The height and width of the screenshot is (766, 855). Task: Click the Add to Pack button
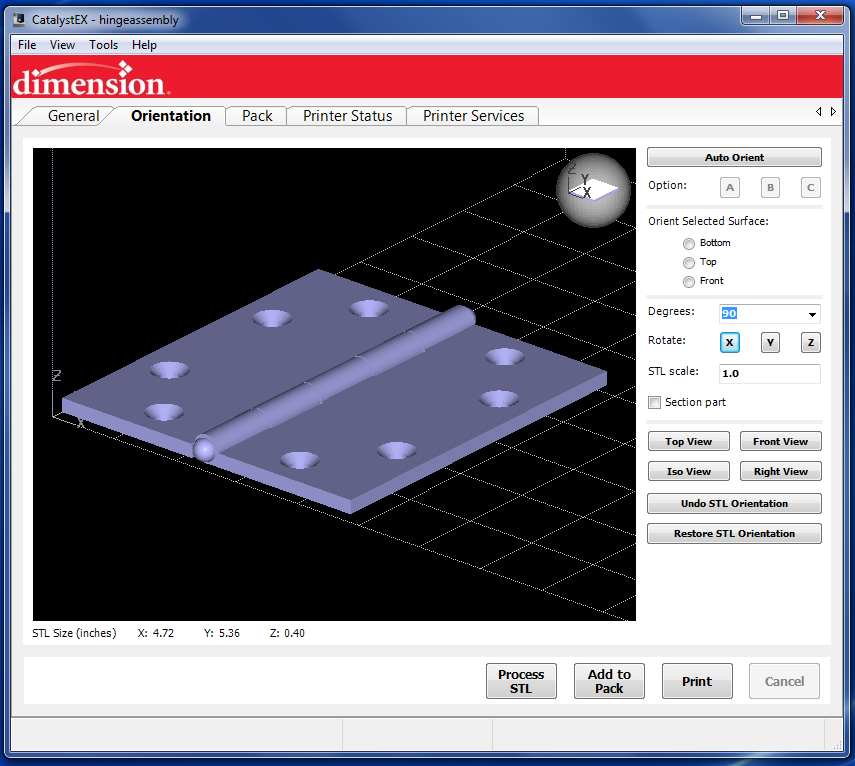(x=609, y=681)
